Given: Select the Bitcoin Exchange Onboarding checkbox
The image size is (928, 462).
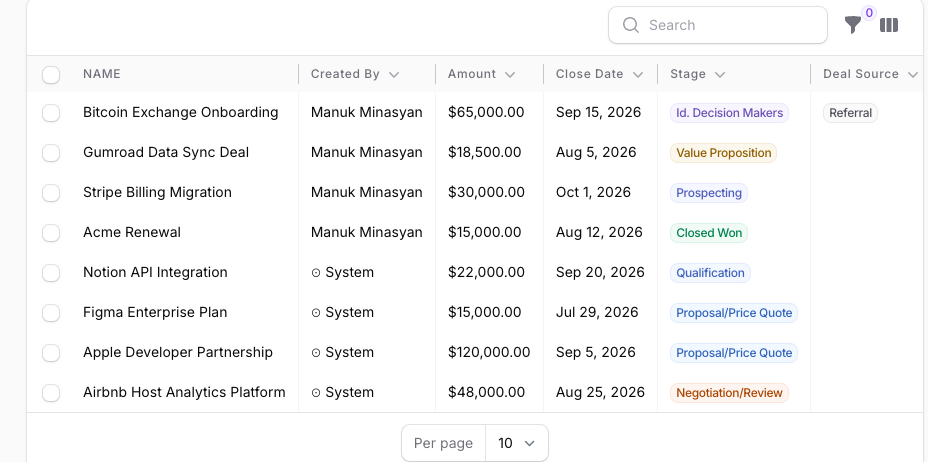Looking at the screenshot, I should point(51,113).
